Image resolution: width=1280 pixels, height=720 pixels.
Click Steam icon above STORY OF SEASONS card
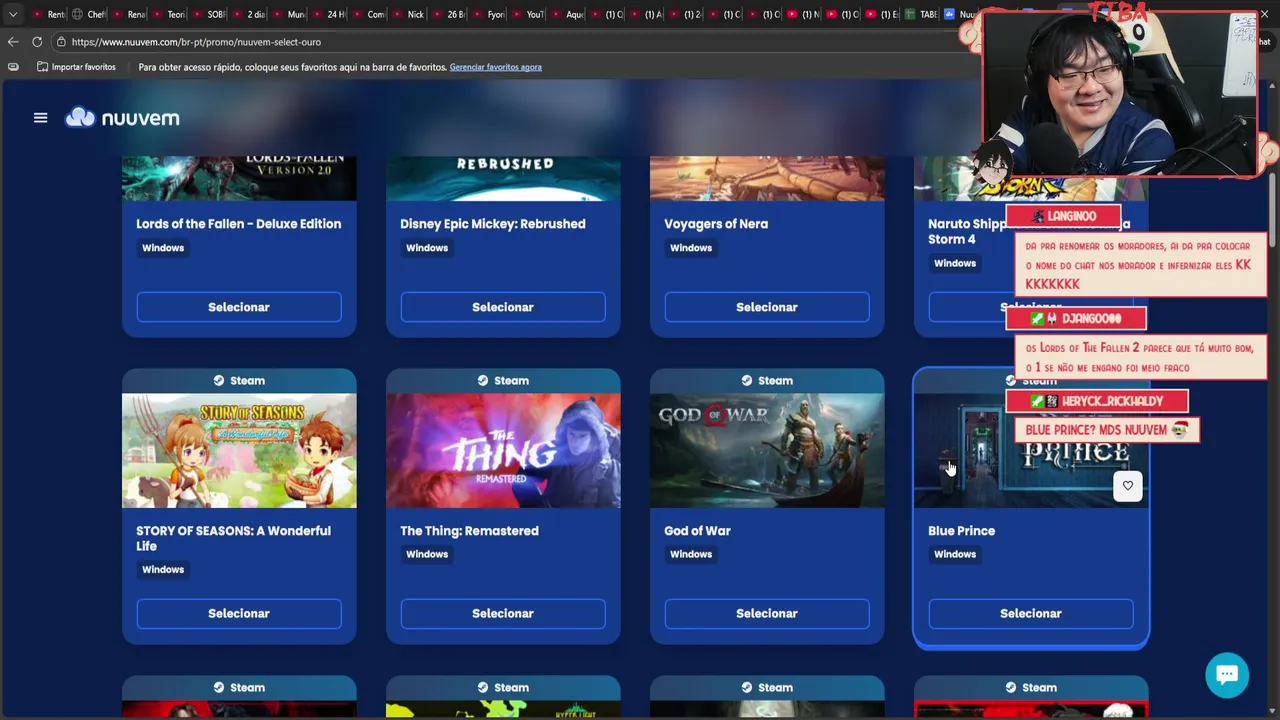tap(219, 380)
